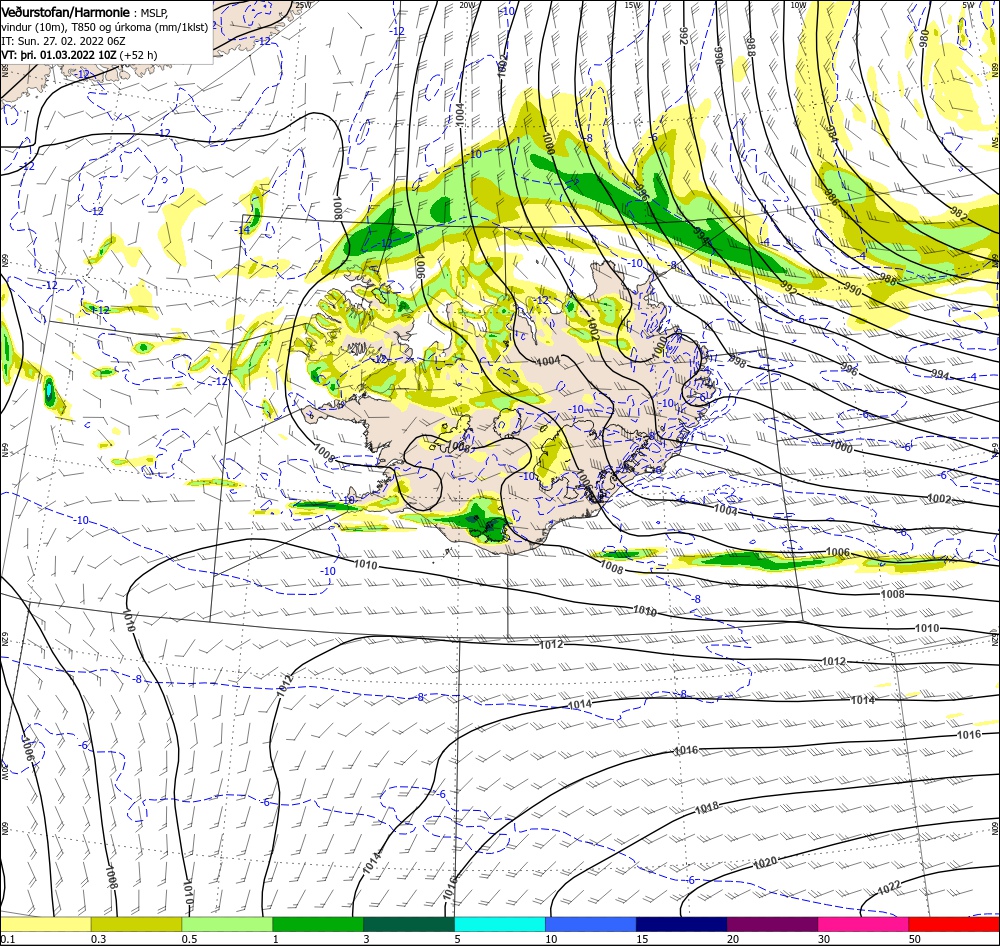Click the olive 0.3–0.5 mm legend swatch
This screenshot has width=1000, height=946.
tap(136, 924)
